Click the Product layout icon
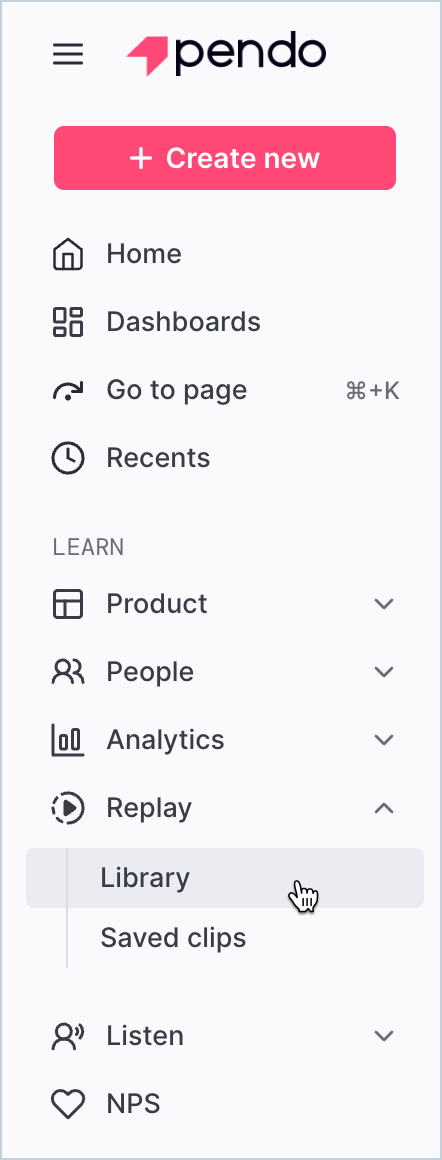This screenshot has width=442, height=1160. (x=68, y=604)
